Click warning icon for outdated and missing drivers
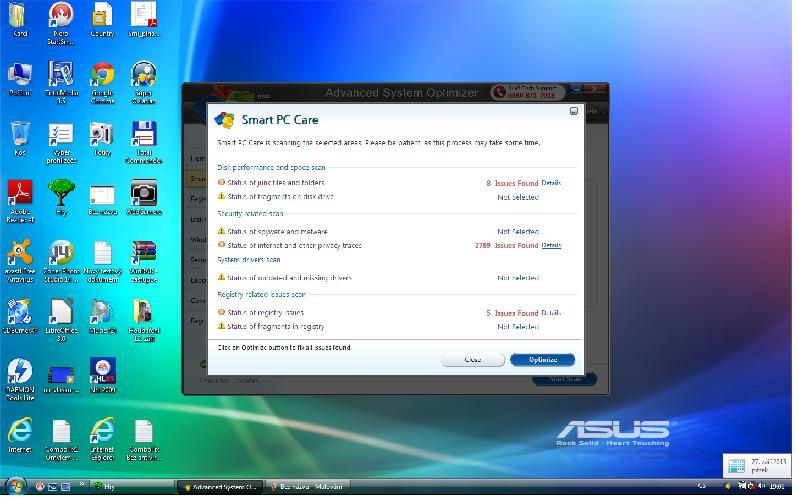Image resolution: width=798 pixels, height=498 pixels. [221, 277]
